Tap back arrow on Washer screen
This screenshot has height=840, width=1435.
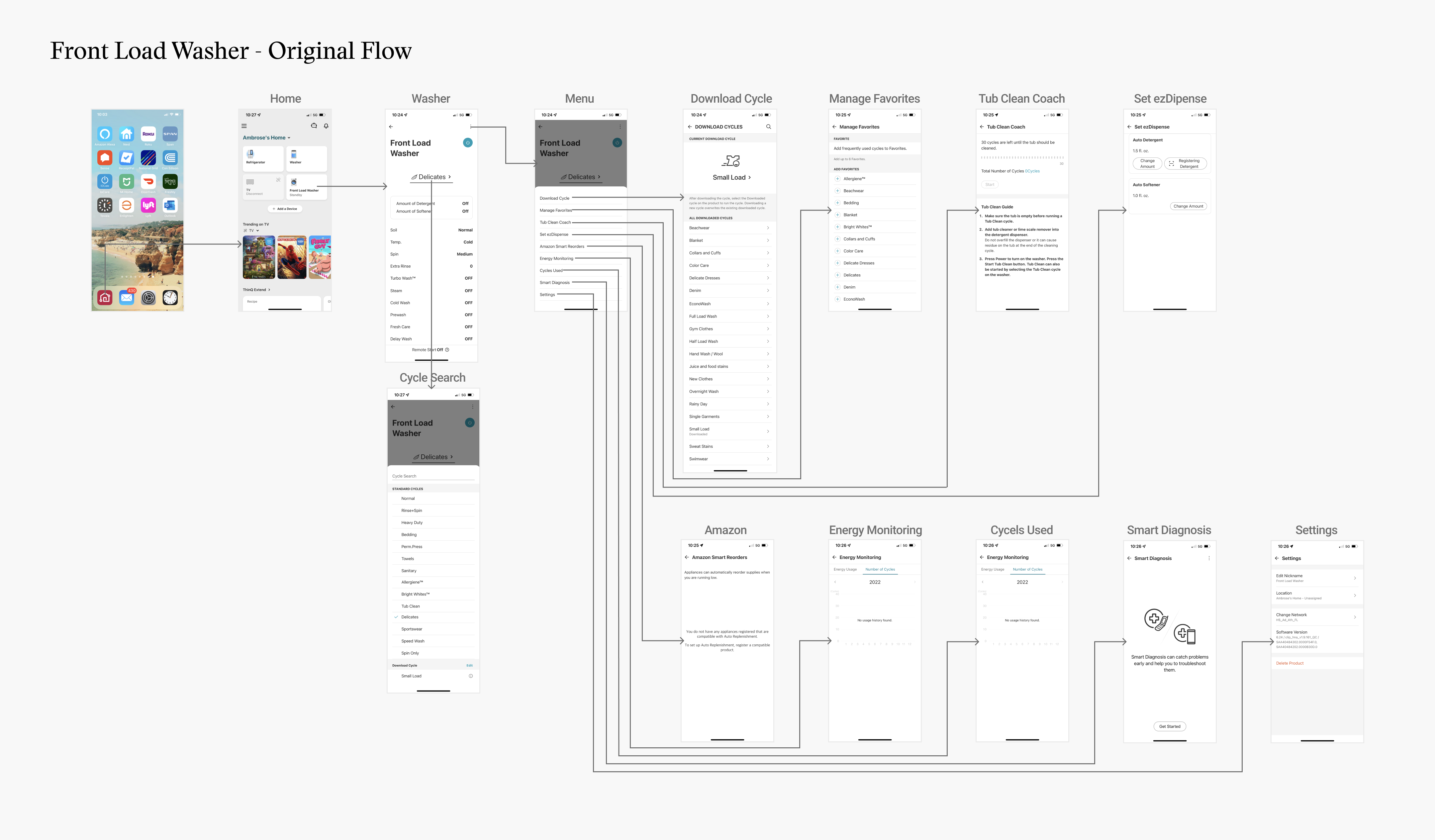391,127
